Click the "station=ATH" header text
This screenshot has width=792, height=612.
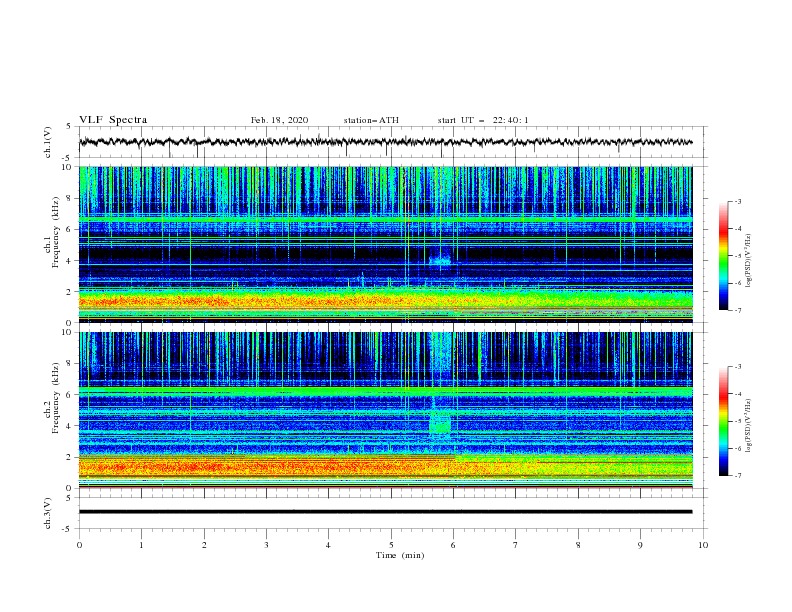(x=371, y=120)
